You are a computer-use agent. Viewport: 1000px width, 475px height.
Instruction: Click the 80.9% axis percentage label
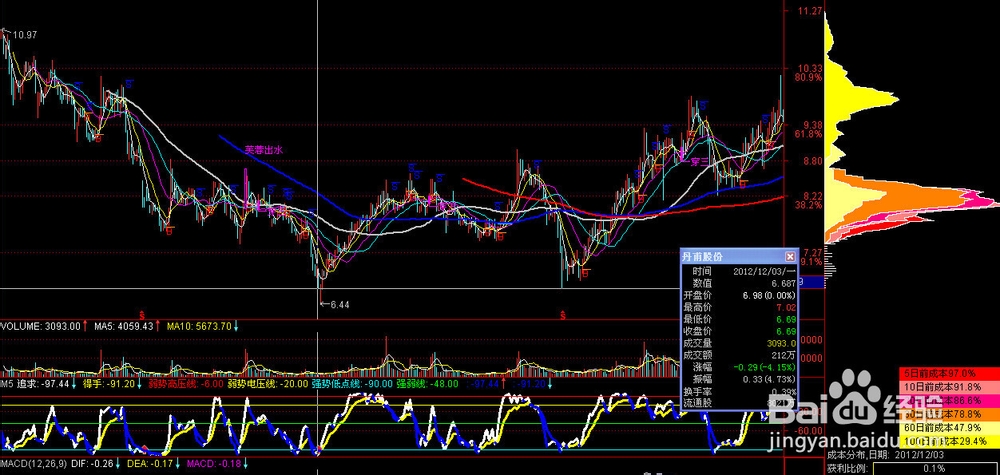pyautogui.click(x=809, y=78)
